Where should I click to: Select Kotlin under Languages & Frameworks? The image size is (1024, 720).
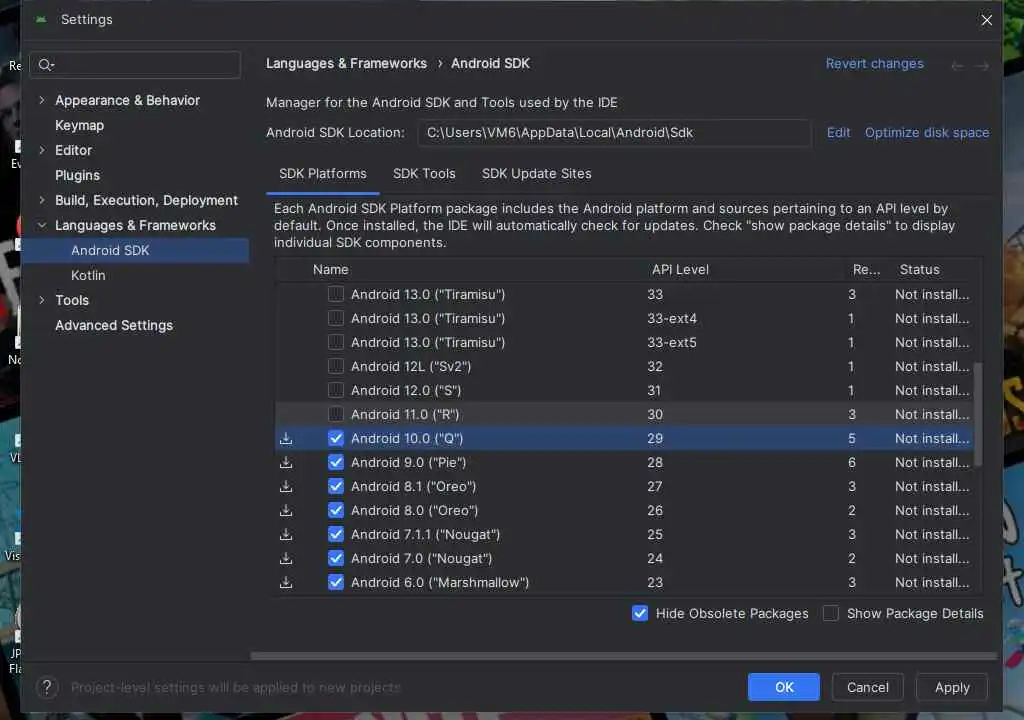click(88, 276)
